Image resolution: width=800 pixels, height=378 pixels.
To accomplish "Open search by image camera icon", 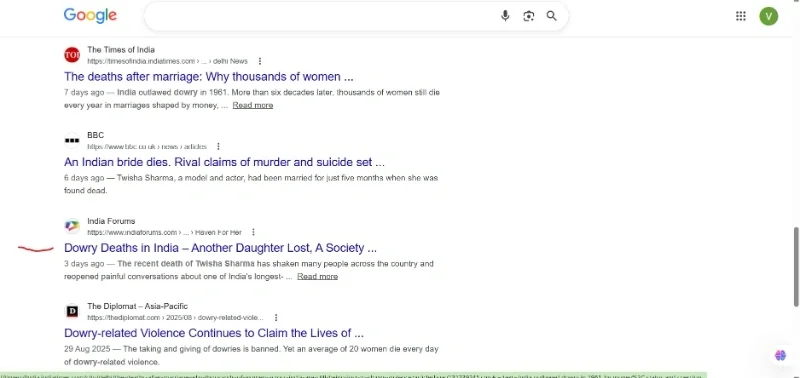I will pyautogui.click(x=529, y=16).
